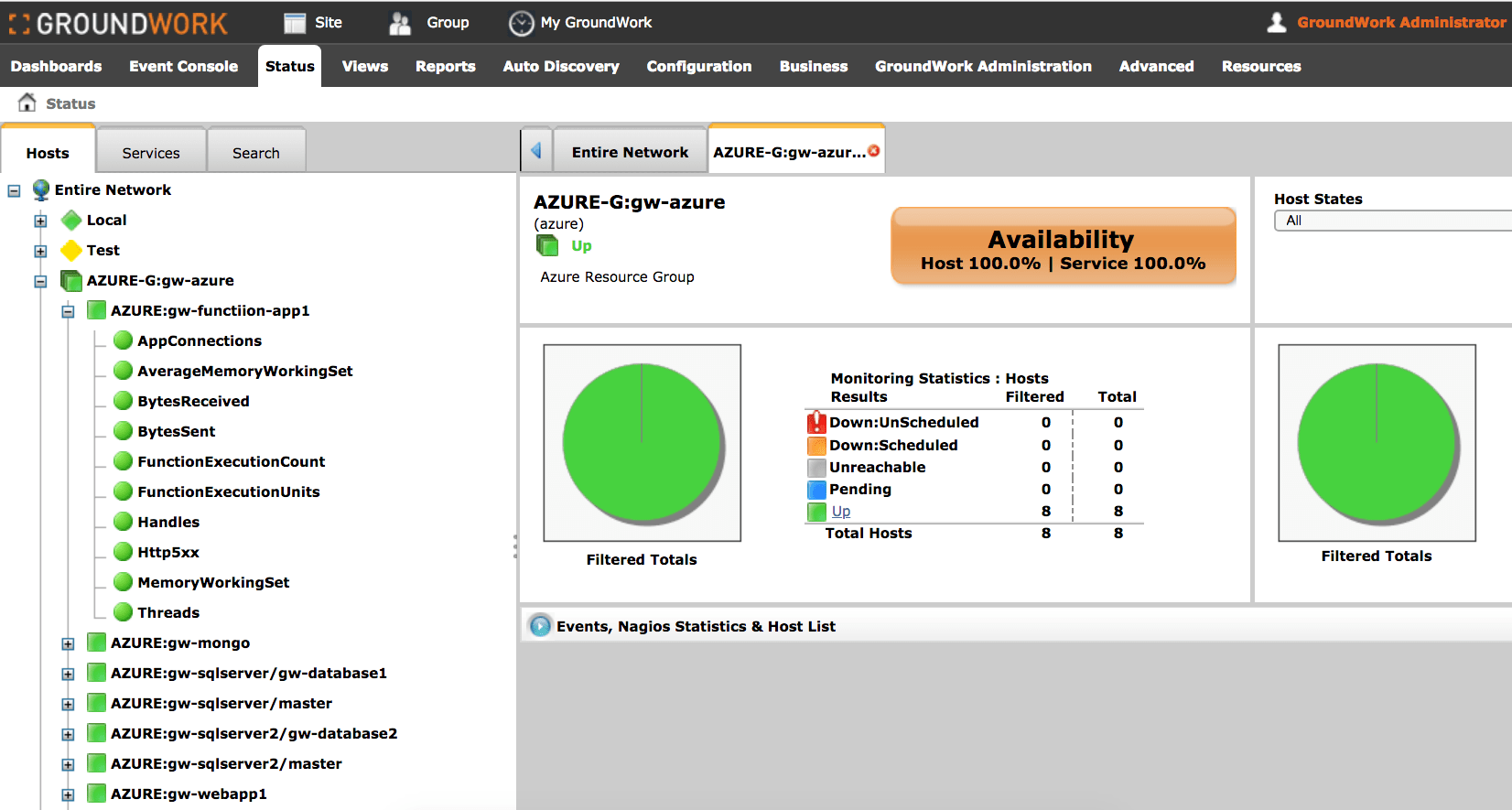Open the Configuration menu
Viewport: 1512px width, 810px height.
pos(699,66)
